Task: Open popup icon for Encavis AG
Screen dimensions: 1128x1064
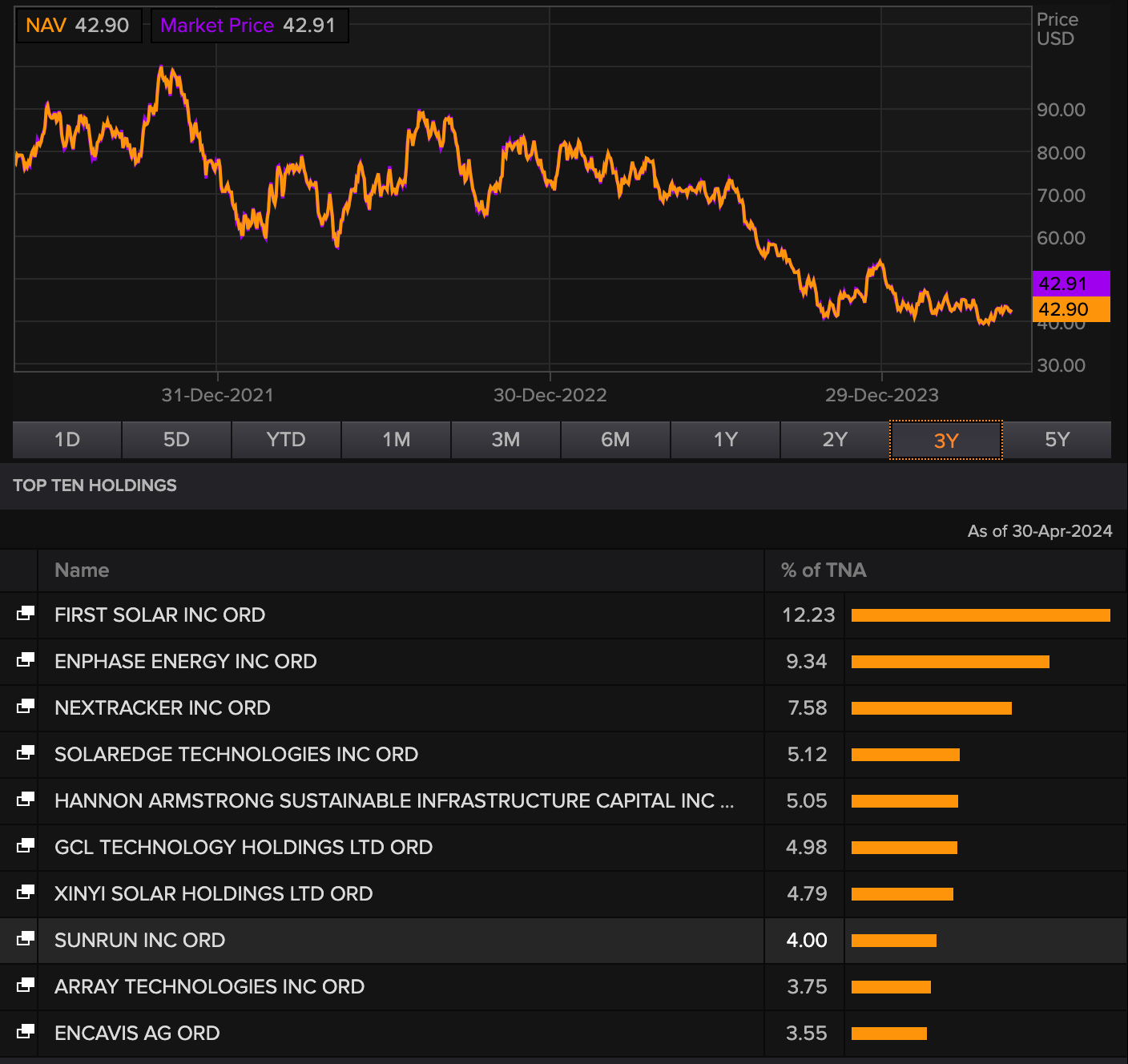Action: [x=26, y=1032]
